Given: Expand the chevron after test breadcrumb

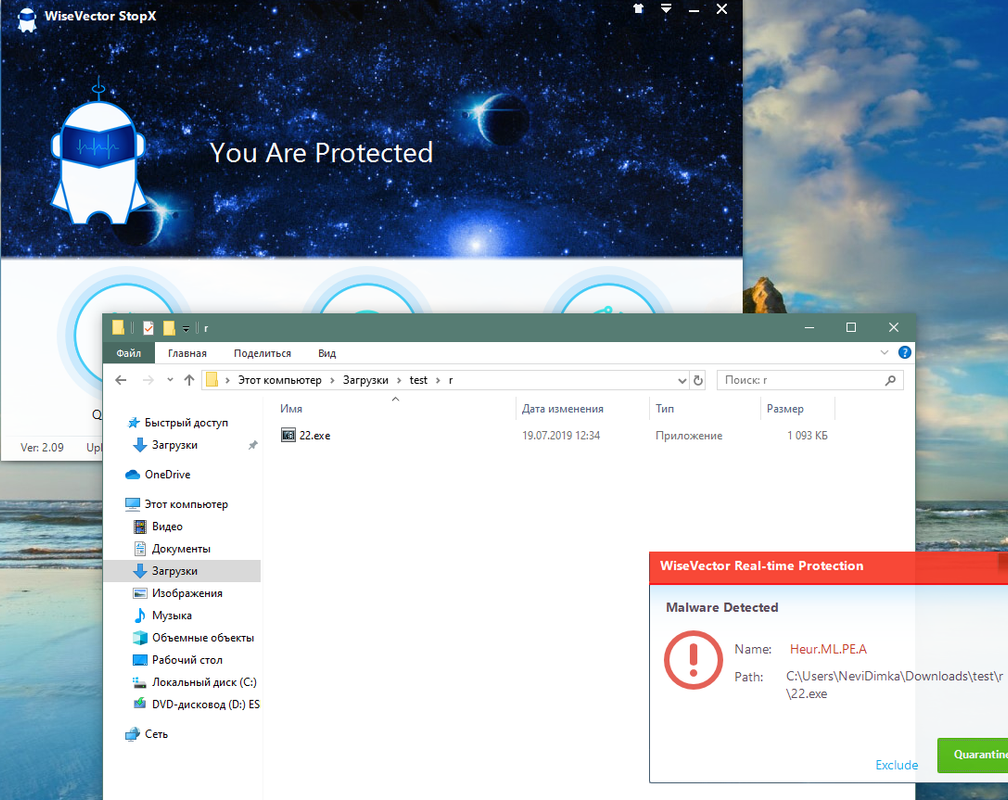Looking at the screenshot, I should tap(438, 380).
